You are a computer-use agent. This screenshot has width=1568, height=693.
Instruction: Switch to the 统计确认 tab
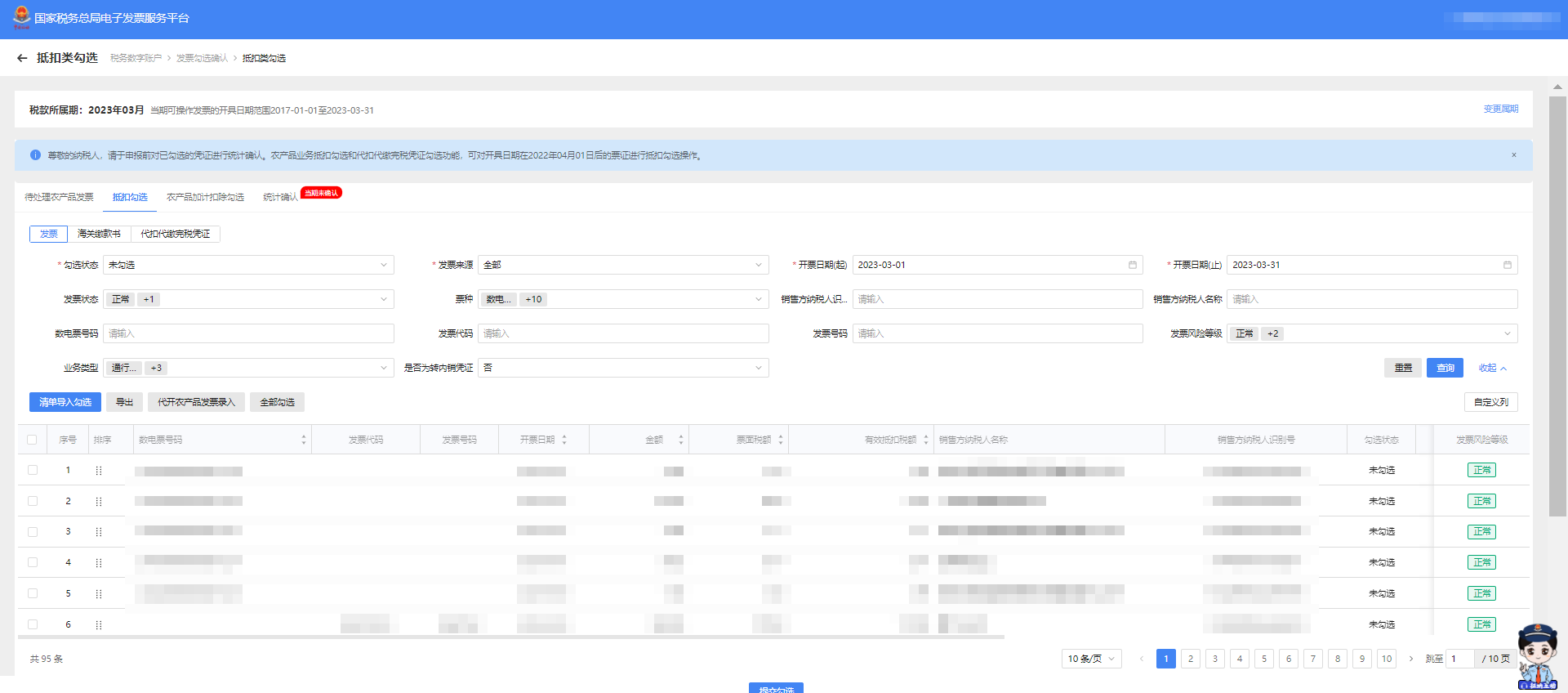coord(280,198)
